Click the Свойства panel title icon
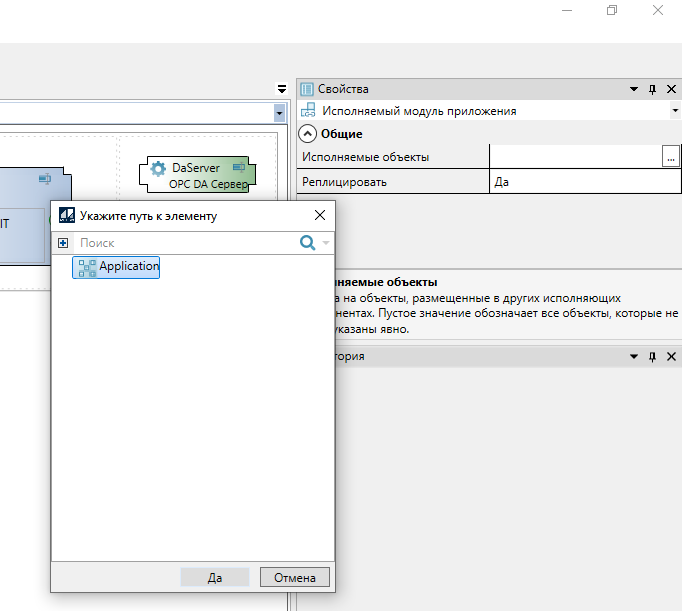The width and height of the screenshot is (682, 611). [x=307, y=90]
